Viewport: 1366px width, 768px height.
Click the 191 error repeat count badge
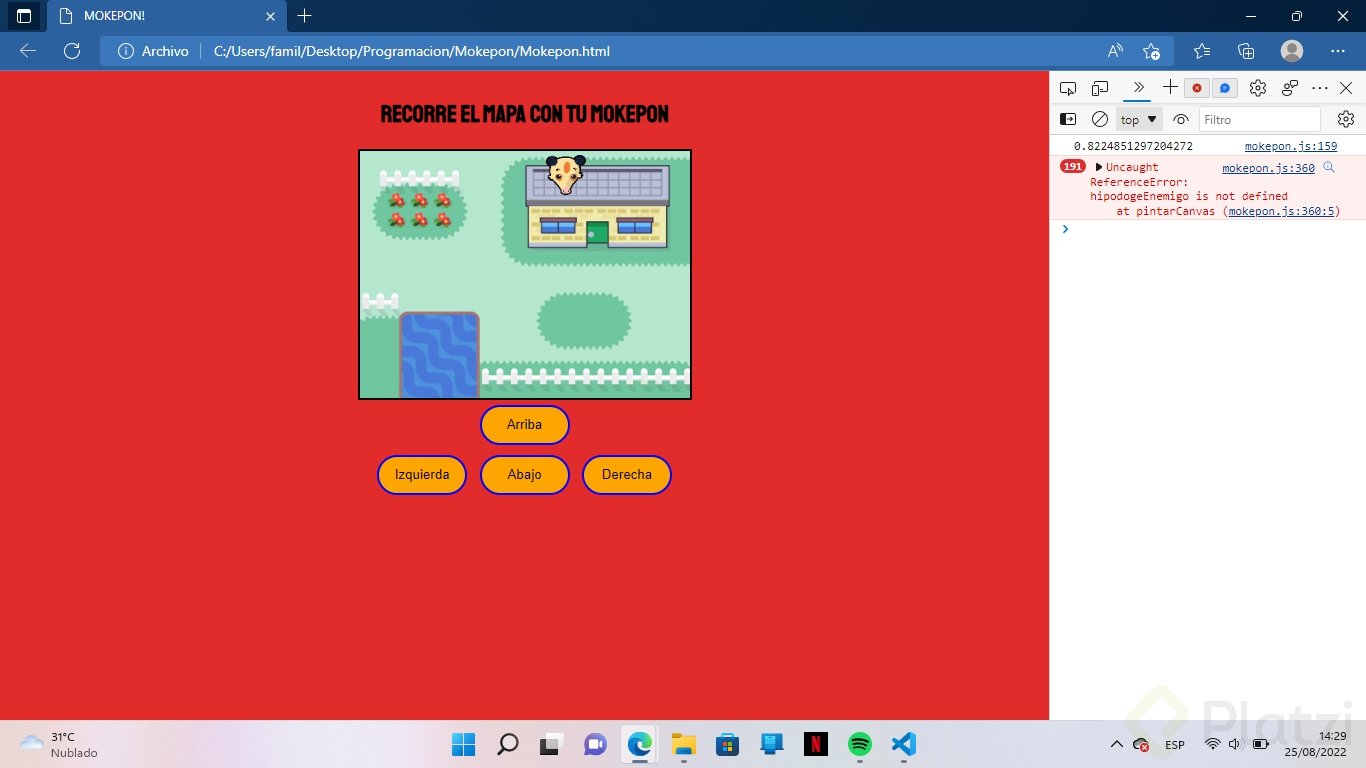[1073, 167]
